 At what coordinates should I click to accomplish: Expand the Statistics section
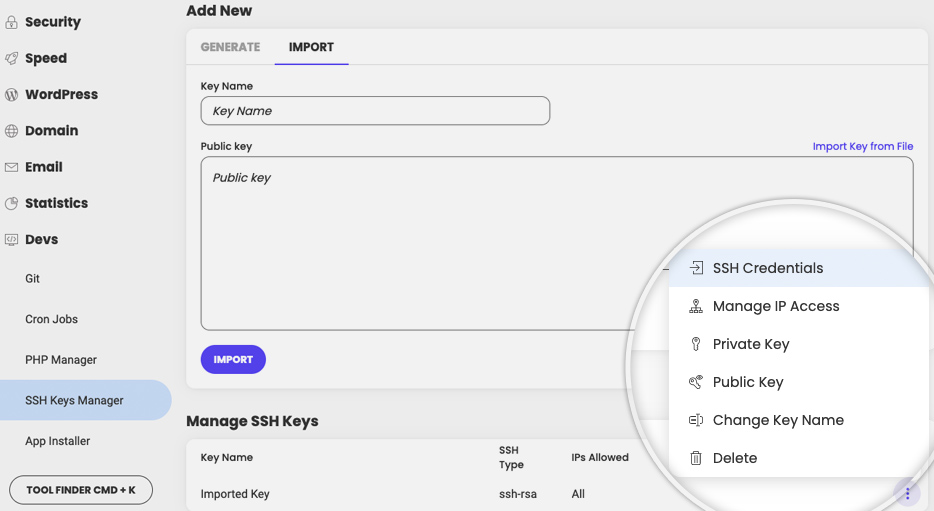[57, 204]
